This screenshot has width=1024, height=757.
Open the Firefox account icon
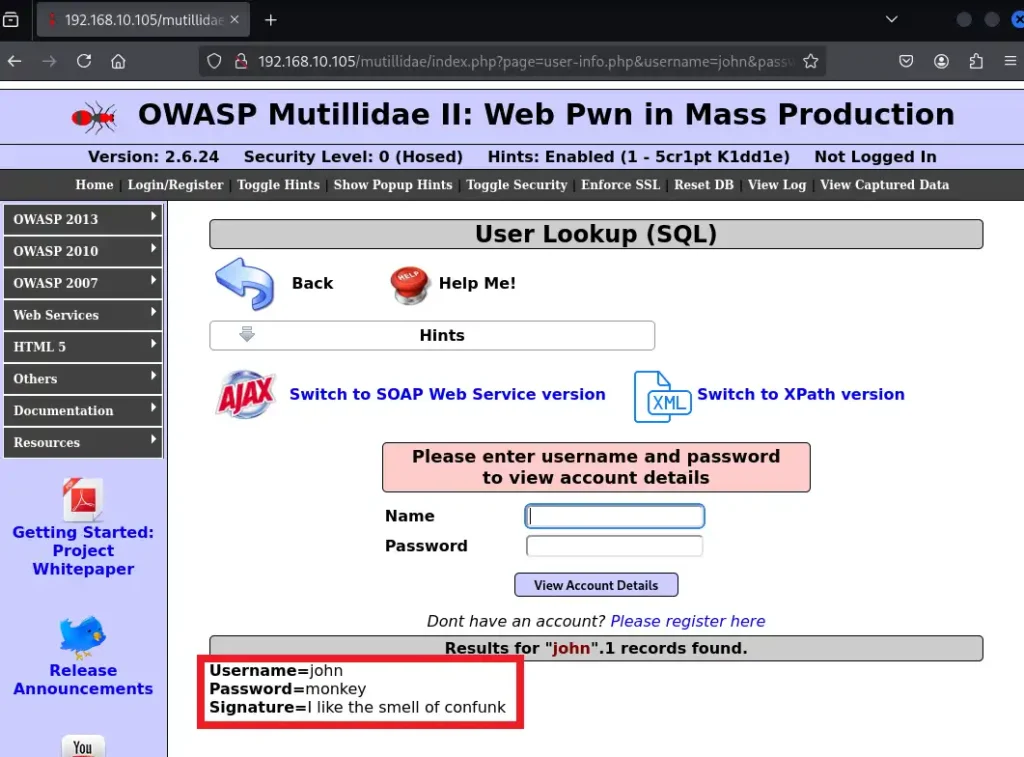tap(941, 61)
